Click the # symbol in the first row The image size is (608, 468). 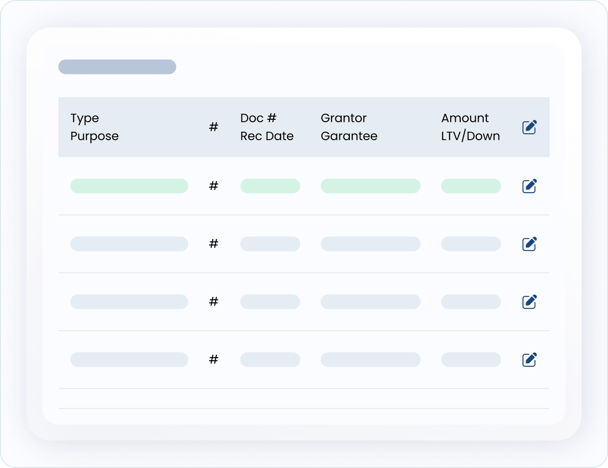click(213, 186)
